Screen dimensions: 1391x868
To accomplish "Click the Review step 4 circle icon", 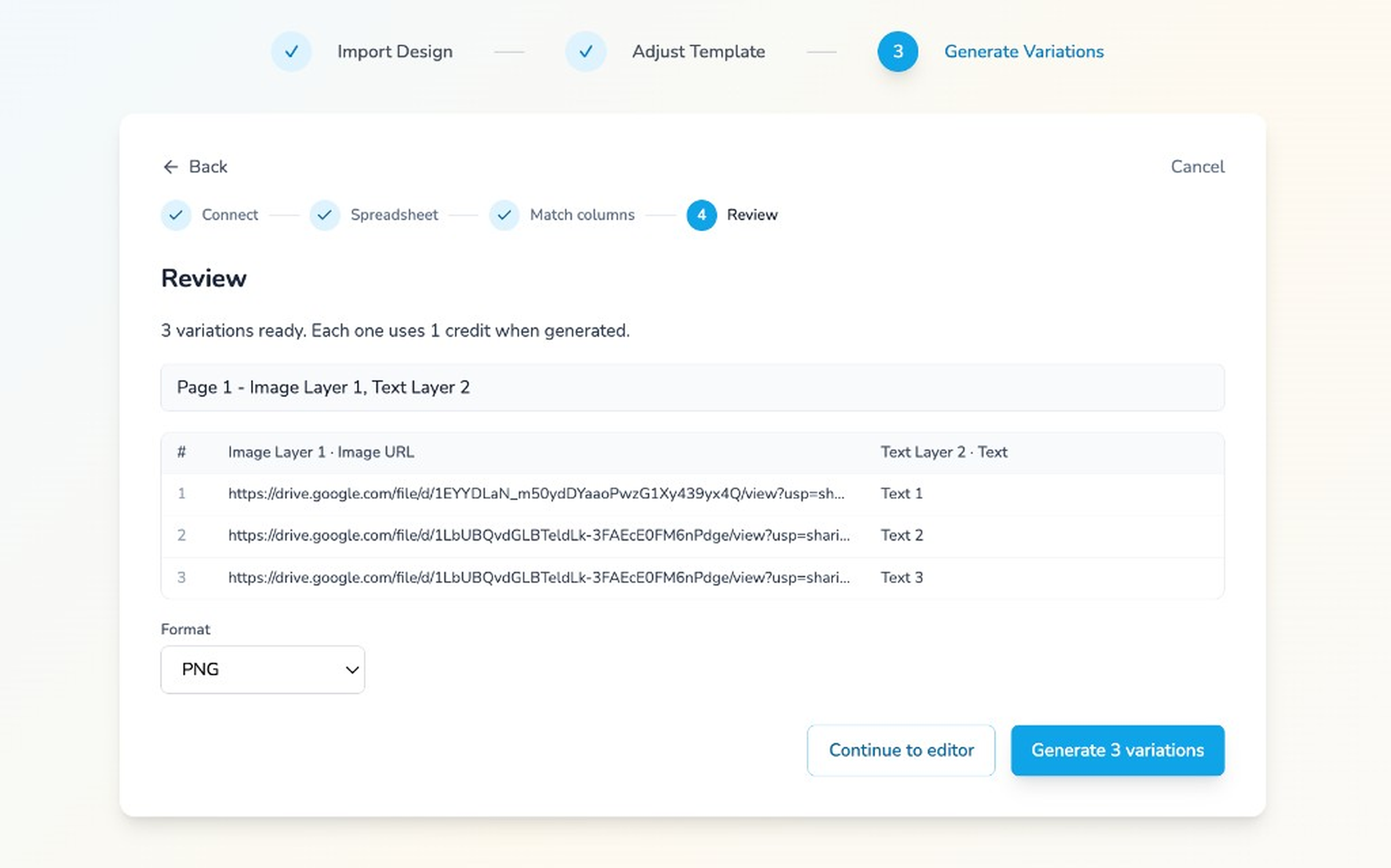I will pos(701,215).
